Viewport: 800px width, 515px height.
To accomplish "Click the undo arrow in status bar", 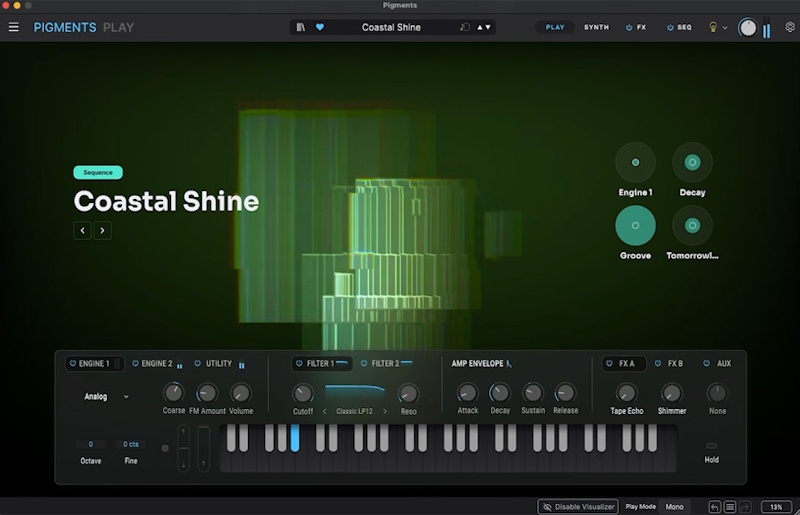I will [715, 507].
